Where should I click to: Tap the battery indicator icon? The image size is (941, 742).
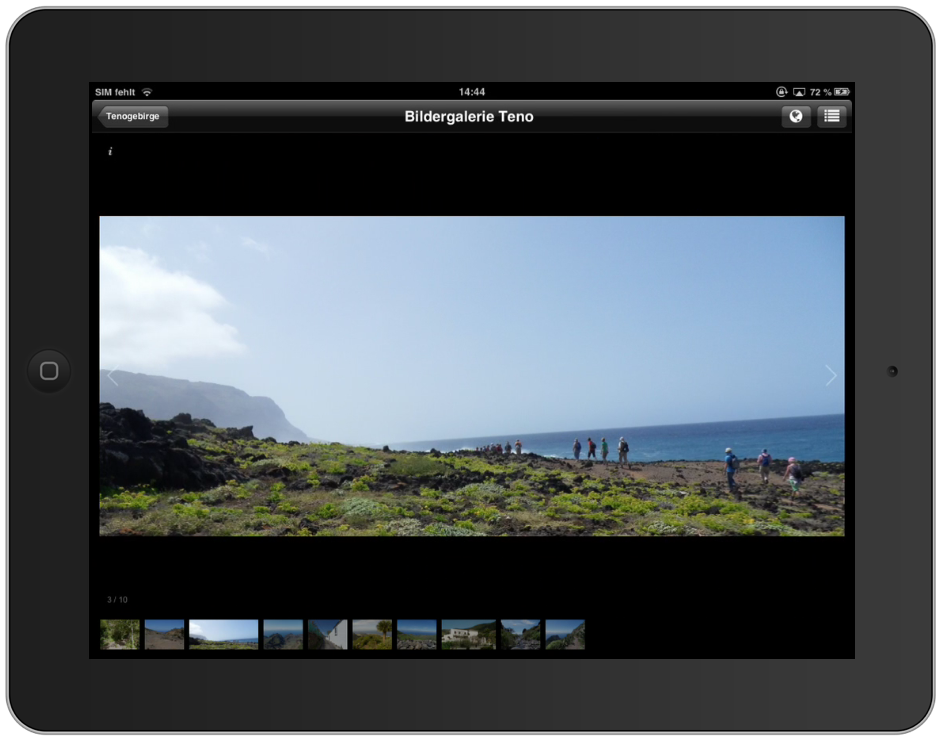point(841,92)
